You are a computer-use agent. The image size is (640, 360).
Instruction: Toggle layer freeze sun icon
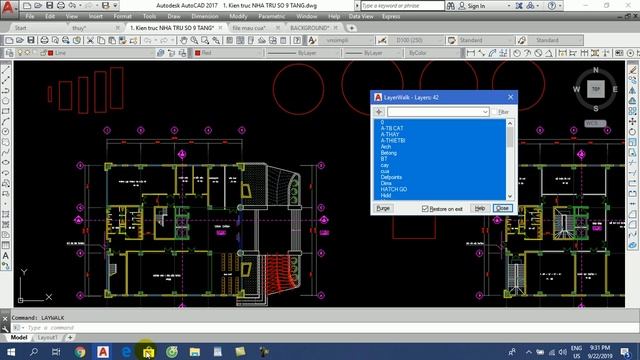(27, 53)
